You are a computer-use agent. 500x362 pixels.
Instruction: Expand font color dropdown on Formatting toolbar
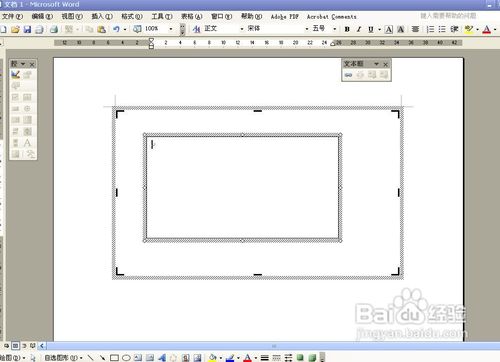tap(495, 29)
